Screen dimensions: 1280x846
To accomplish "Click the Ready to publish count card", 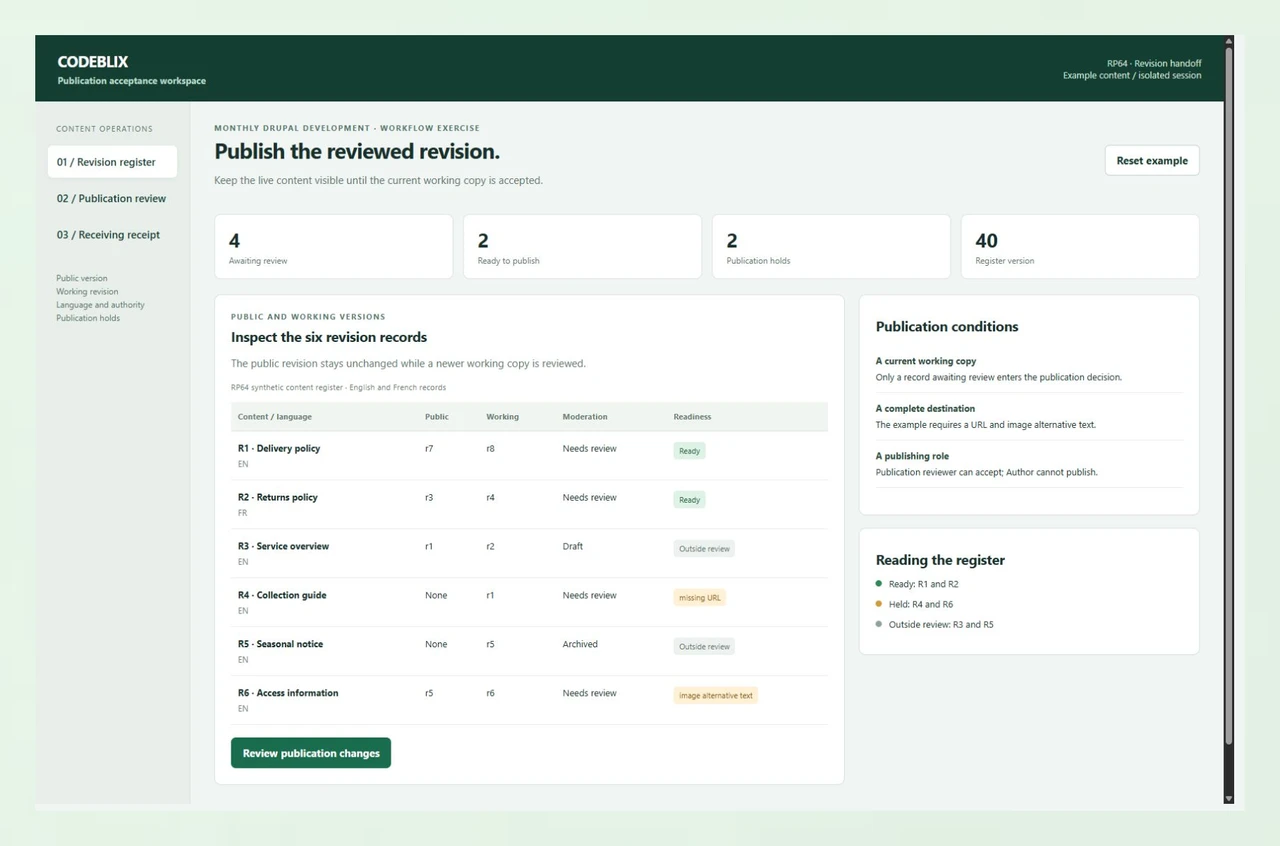I will tap(582, 246).
